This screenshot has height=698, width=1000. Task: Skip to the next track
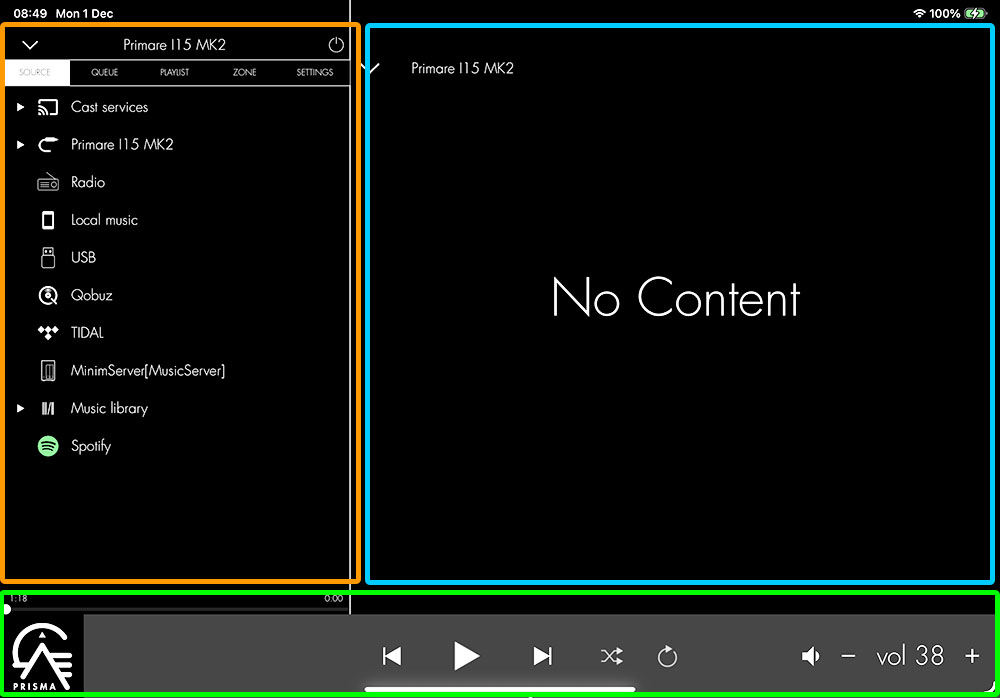(542, 656)
